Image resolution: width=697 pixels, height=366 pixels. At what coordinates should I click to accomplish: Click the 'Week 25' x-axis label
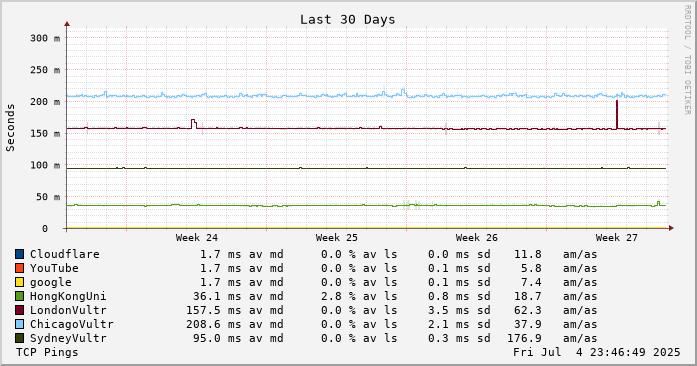pyautogui.click(x=336, y=238)
